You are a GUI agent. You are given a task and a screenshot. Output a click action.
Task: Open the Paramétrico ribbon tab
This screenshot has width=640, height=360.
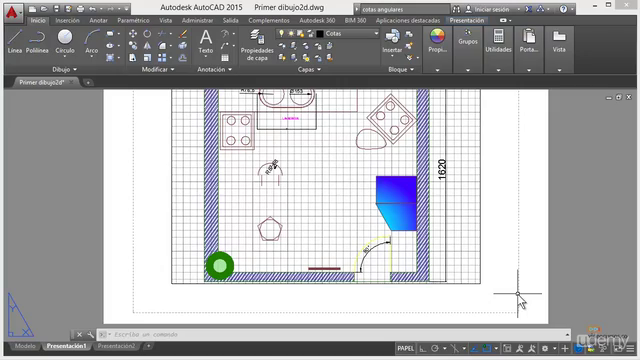(133, 20)
